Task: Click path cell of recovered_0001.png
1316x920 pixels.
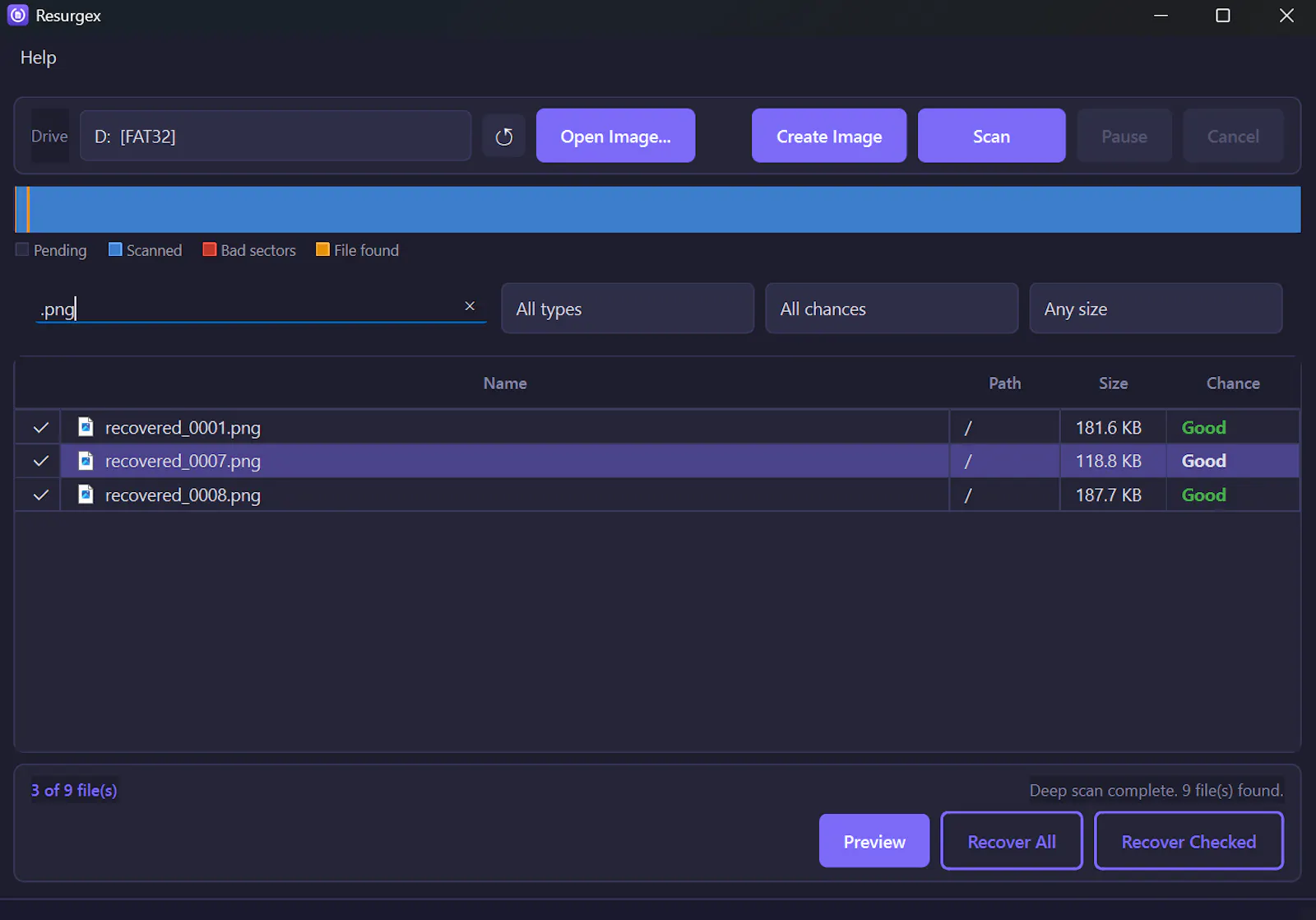Action: [1004, 428]
